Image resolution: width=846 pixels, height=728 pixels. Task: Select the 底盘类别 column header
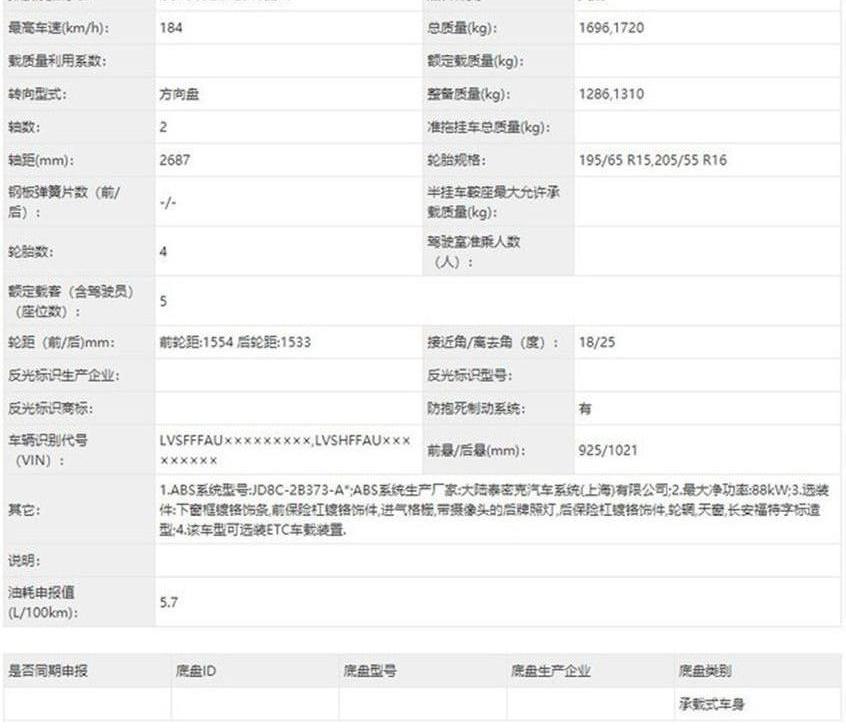(x=705, y=671)
